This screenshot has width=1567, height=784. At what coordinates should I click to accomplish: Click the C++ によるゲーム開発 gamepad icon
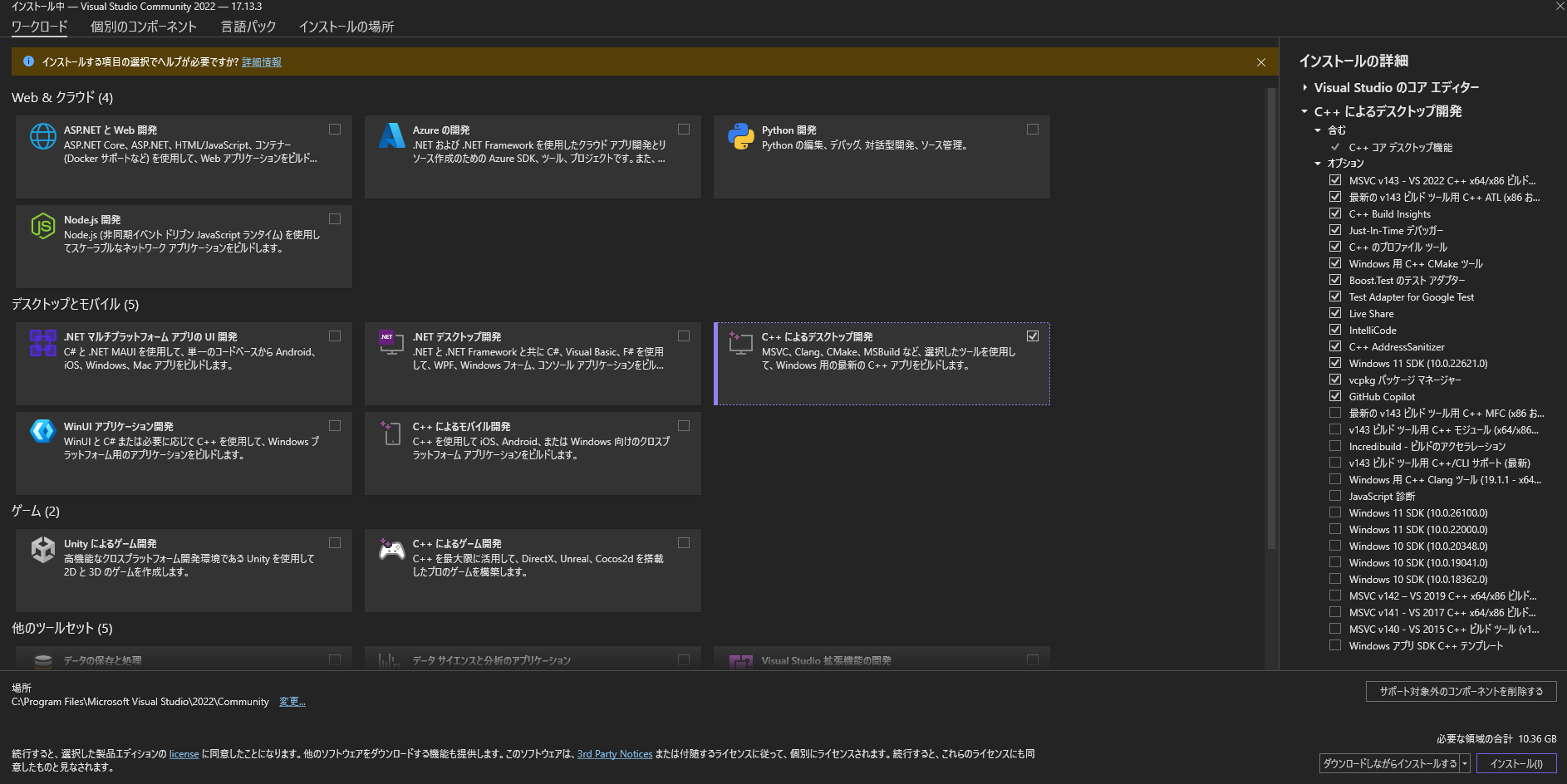pyautogui.click(x=391, y=550)
